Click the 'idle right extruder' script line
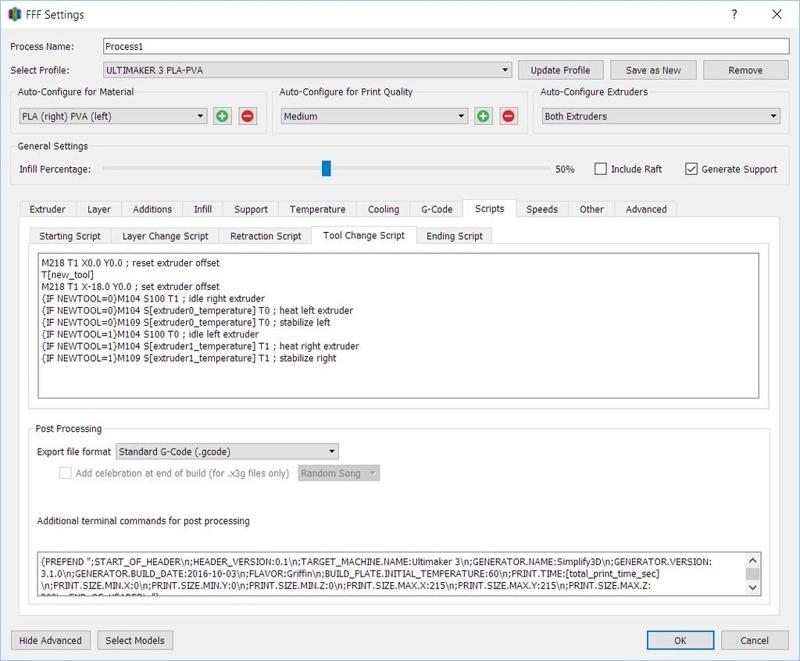 pyautogui.click(x=153, y=298)
